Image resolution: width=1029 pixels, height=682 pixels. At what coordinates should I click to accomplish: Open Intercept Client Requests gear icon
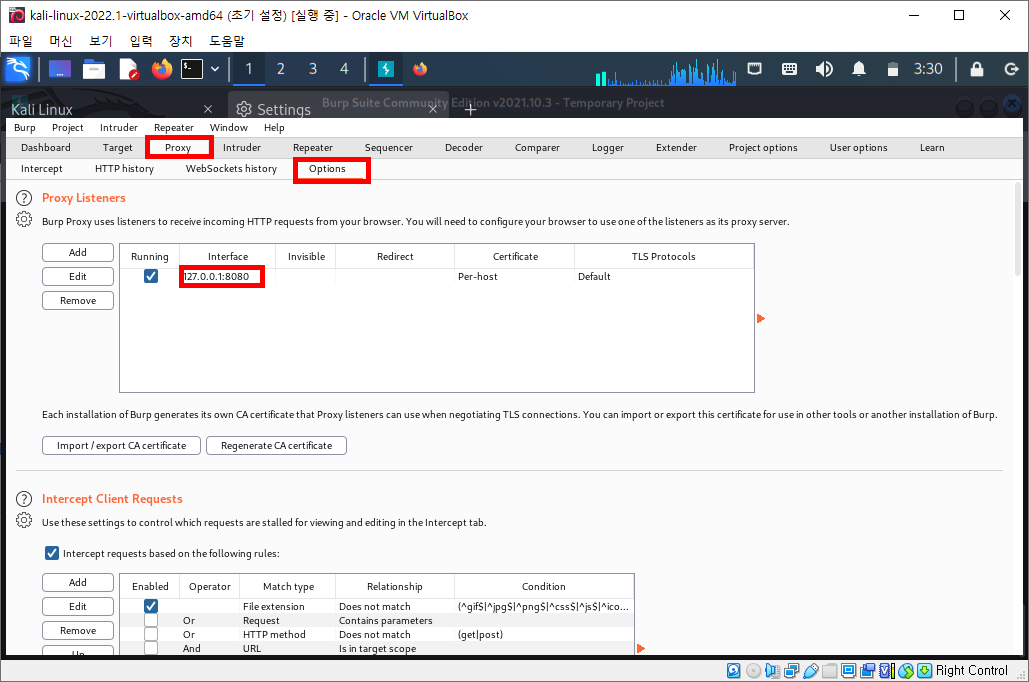(24, 521)
